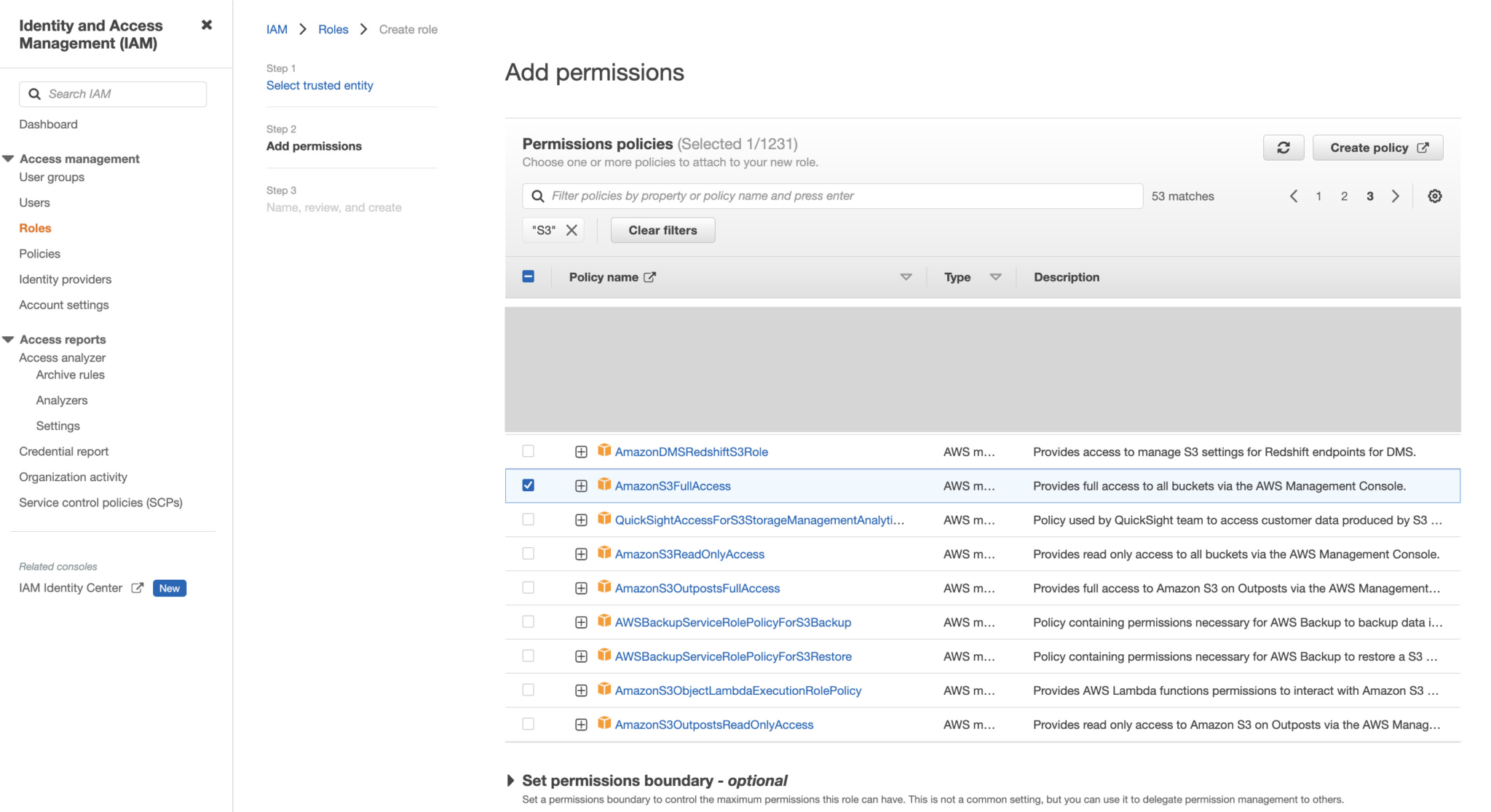The image size is (1491, 812).
Task: Open Users in the sidebar menu
Action: (34, 202)
